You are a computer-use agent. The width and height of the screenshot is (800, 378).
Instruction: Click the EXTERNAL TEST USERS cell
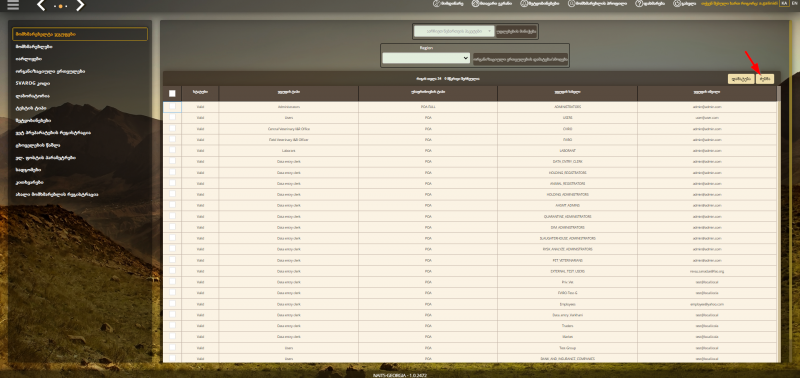tap(567, 271)
